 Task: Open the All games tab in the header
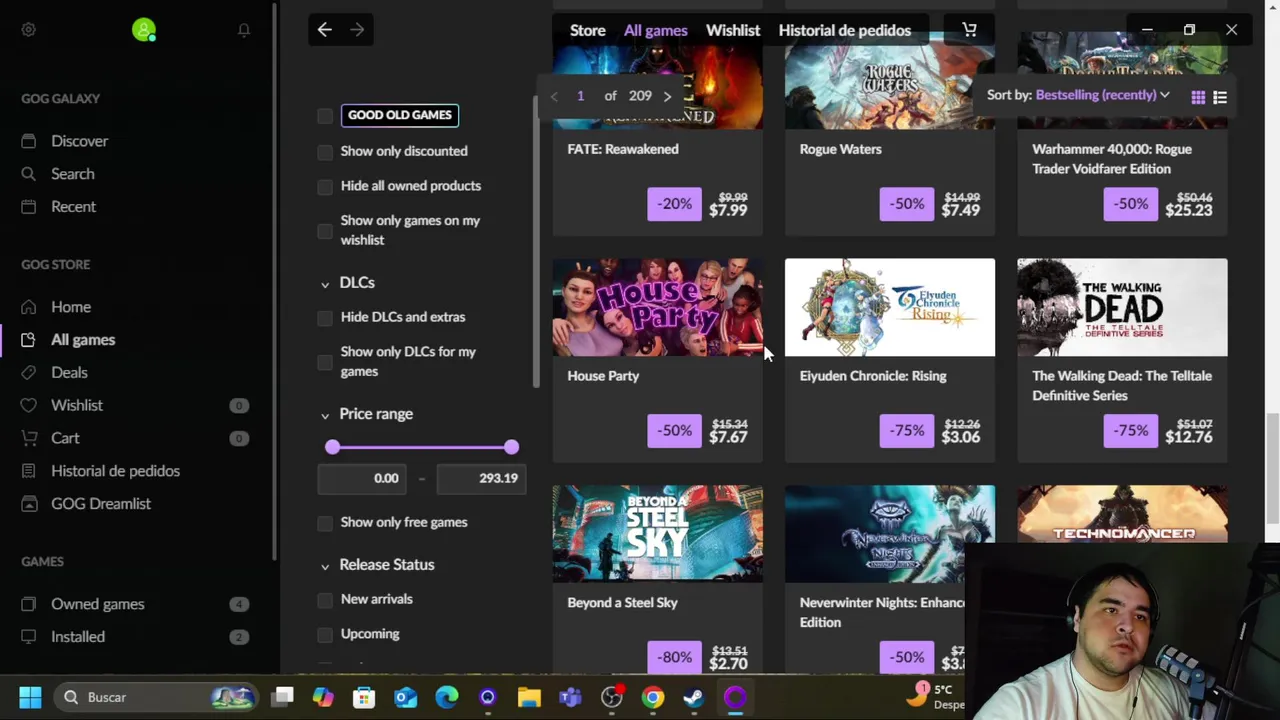(655, 30)
